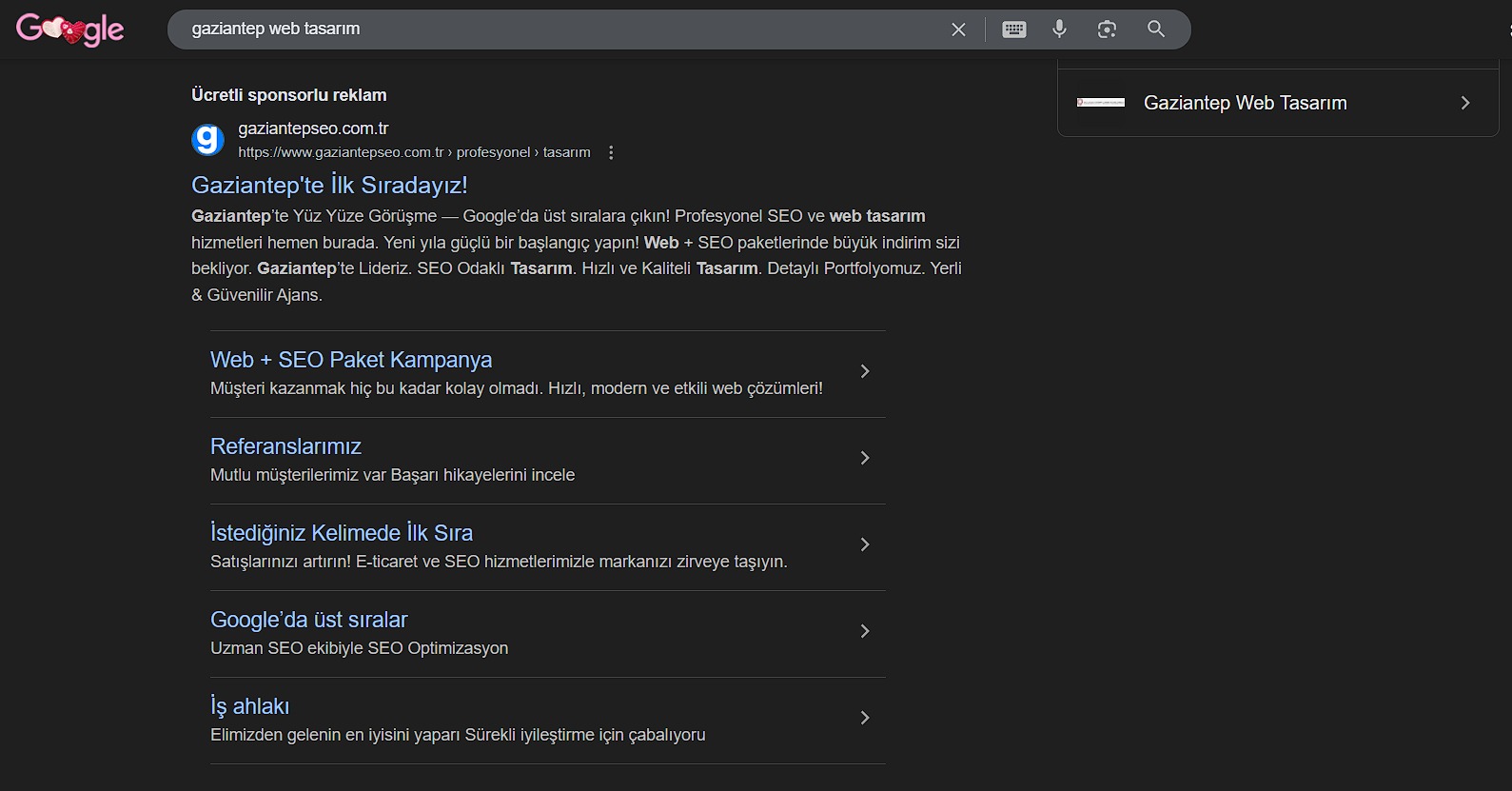Click the Gaziantep Web Tasarım thumbnail image

(1100, 103)
